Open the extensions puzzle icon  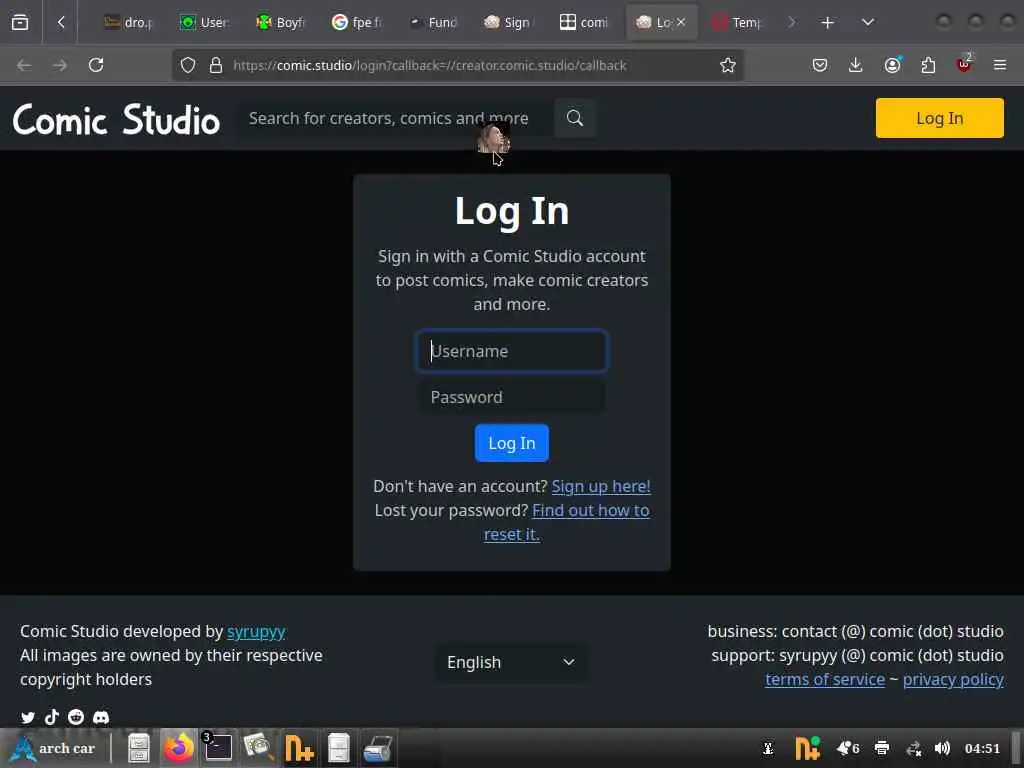tap(928, 65)
